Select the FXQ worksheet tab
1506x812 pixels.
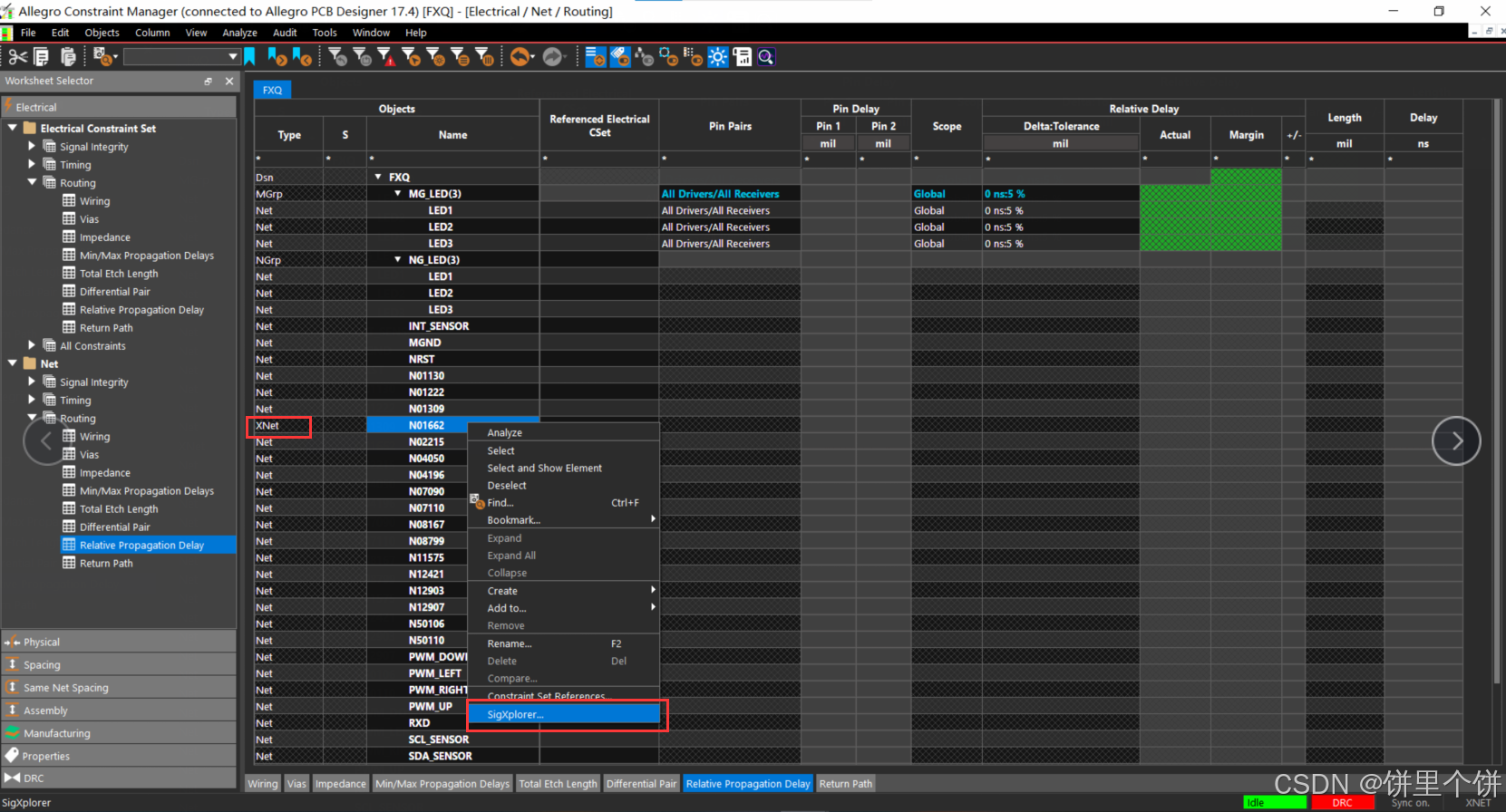[x=273, y=90]
